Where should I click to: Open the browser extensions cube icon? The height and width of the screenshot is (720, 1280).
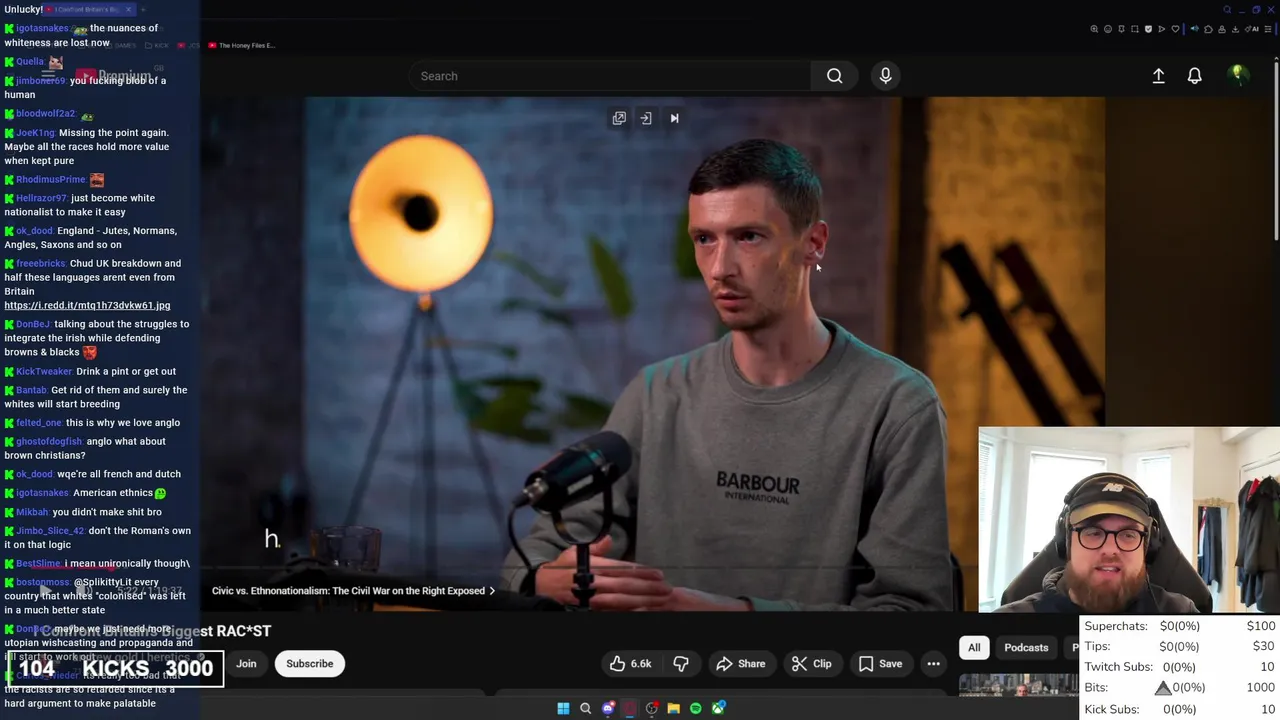(1208, 29)
